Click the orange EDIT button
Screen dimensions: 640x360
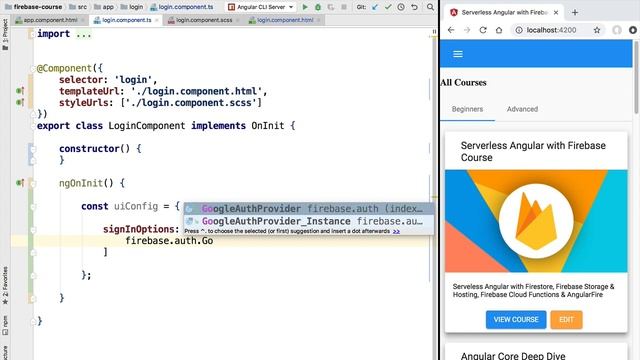pyautogui.click(x=566, y=320)
